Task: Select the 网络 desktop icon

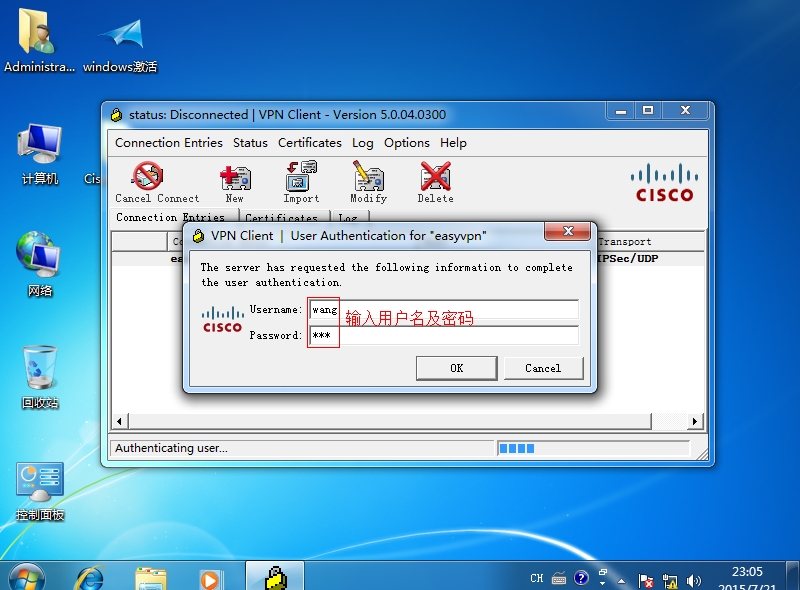Action: click(39, 264)
